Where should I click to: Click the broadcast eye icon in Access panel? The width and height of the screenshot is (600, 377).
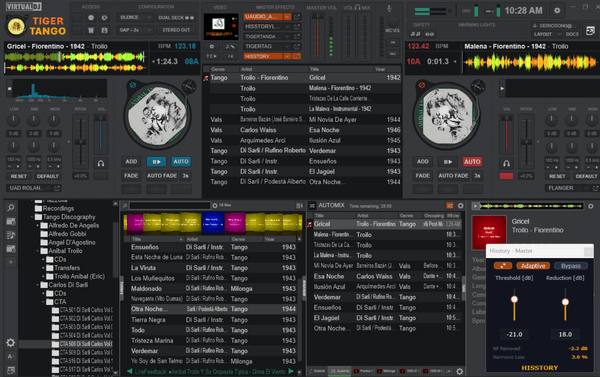tap(104, 18)
